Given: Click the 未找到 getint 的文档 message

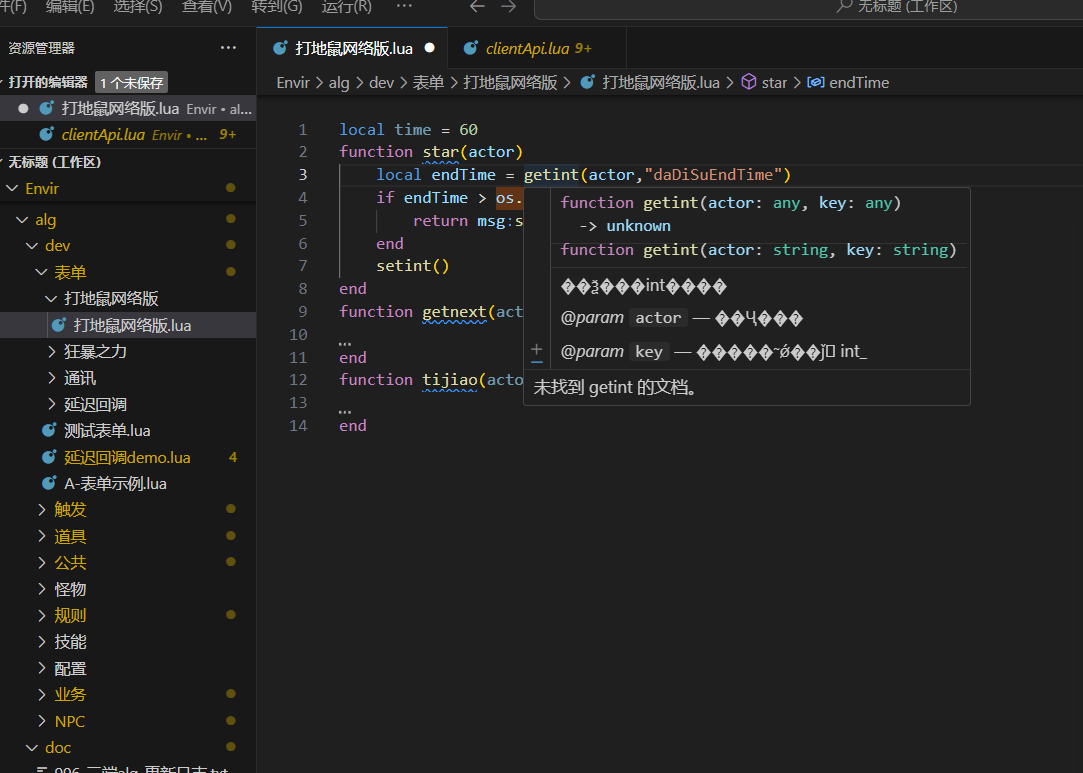Looking at the screenshot, I should coord(615,388).
